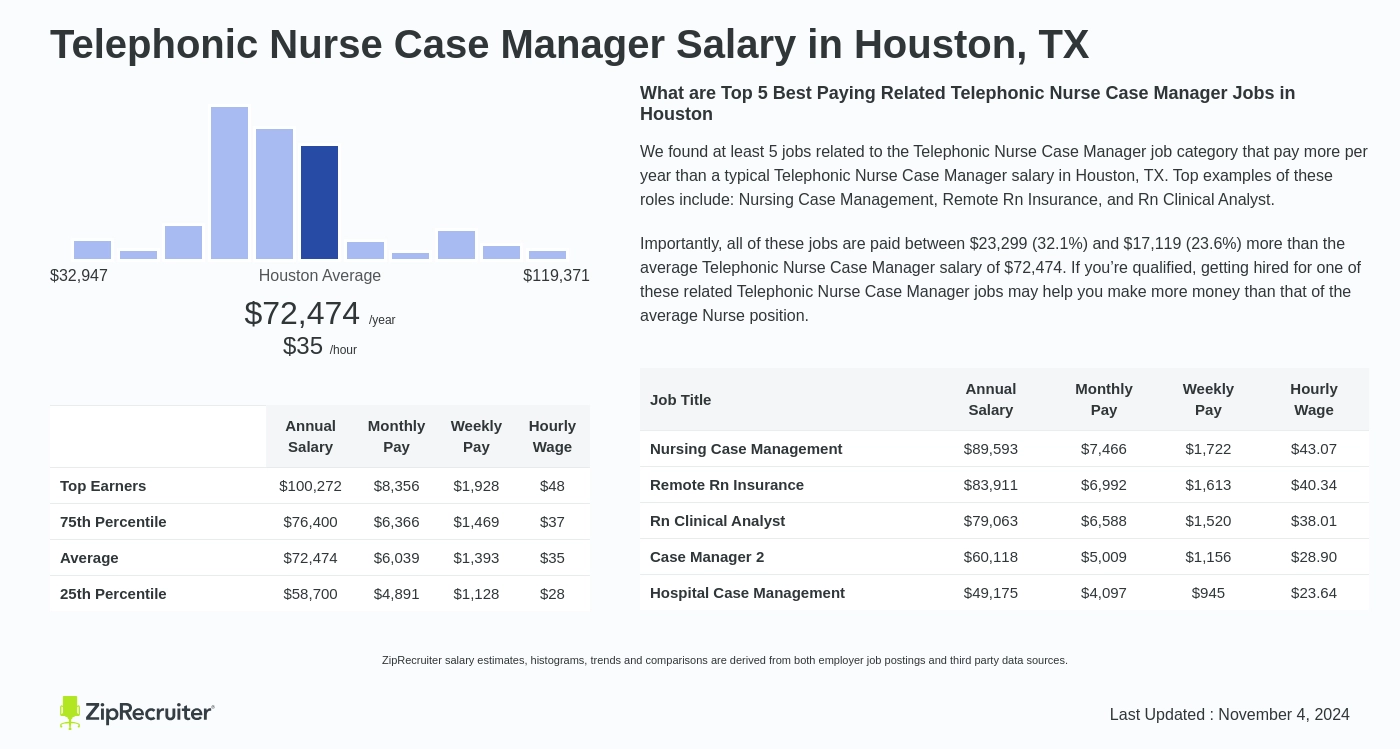The width and height of the screenshot is (1400, 749).
Task: Click the Houston Average label under histogram
Action: 320,275
